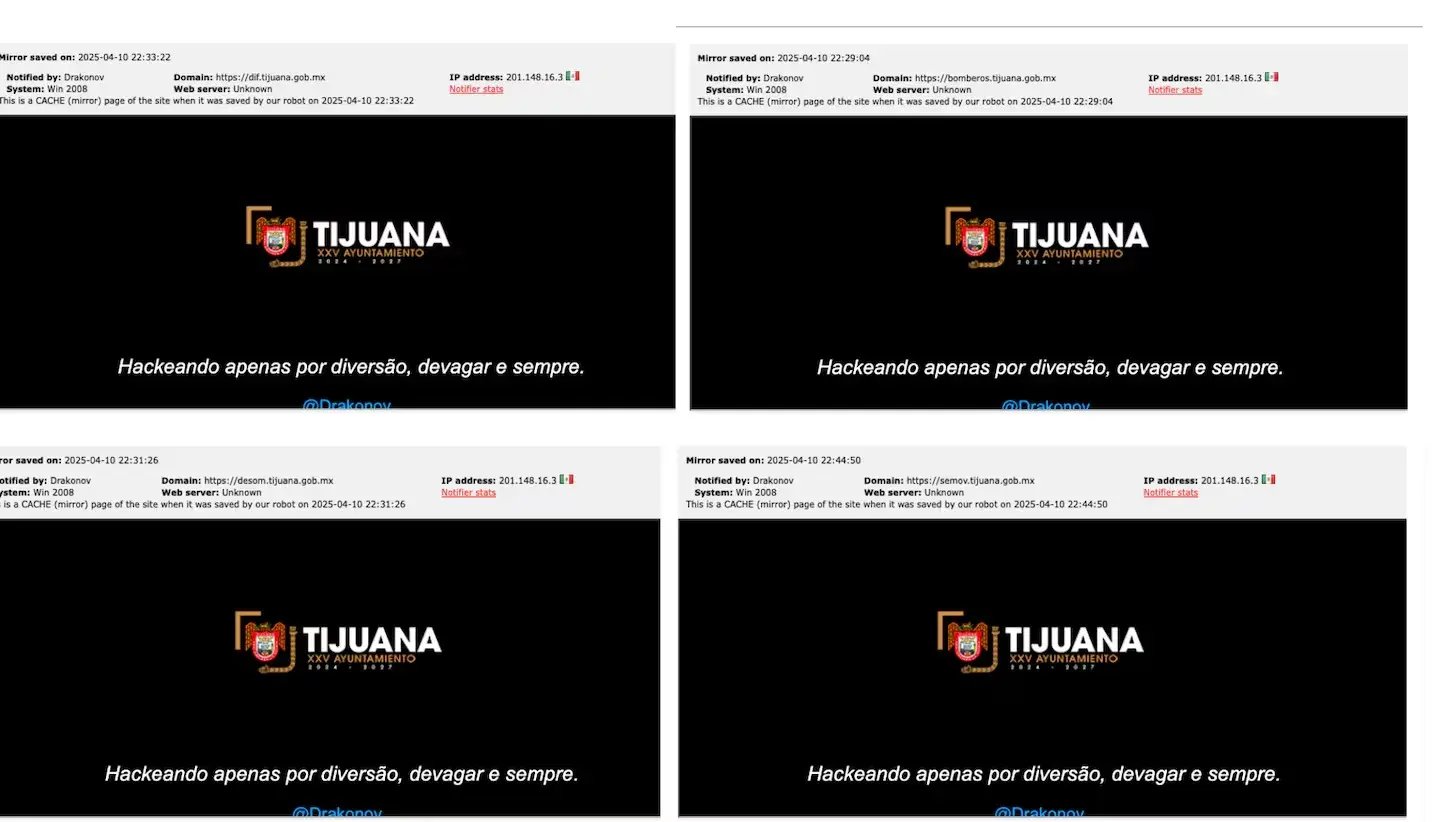1440x822 pixels.
Task: Click Mexico flag icon in dif.tijuana.gob.mx mirror
Action: tap(572, 76)
